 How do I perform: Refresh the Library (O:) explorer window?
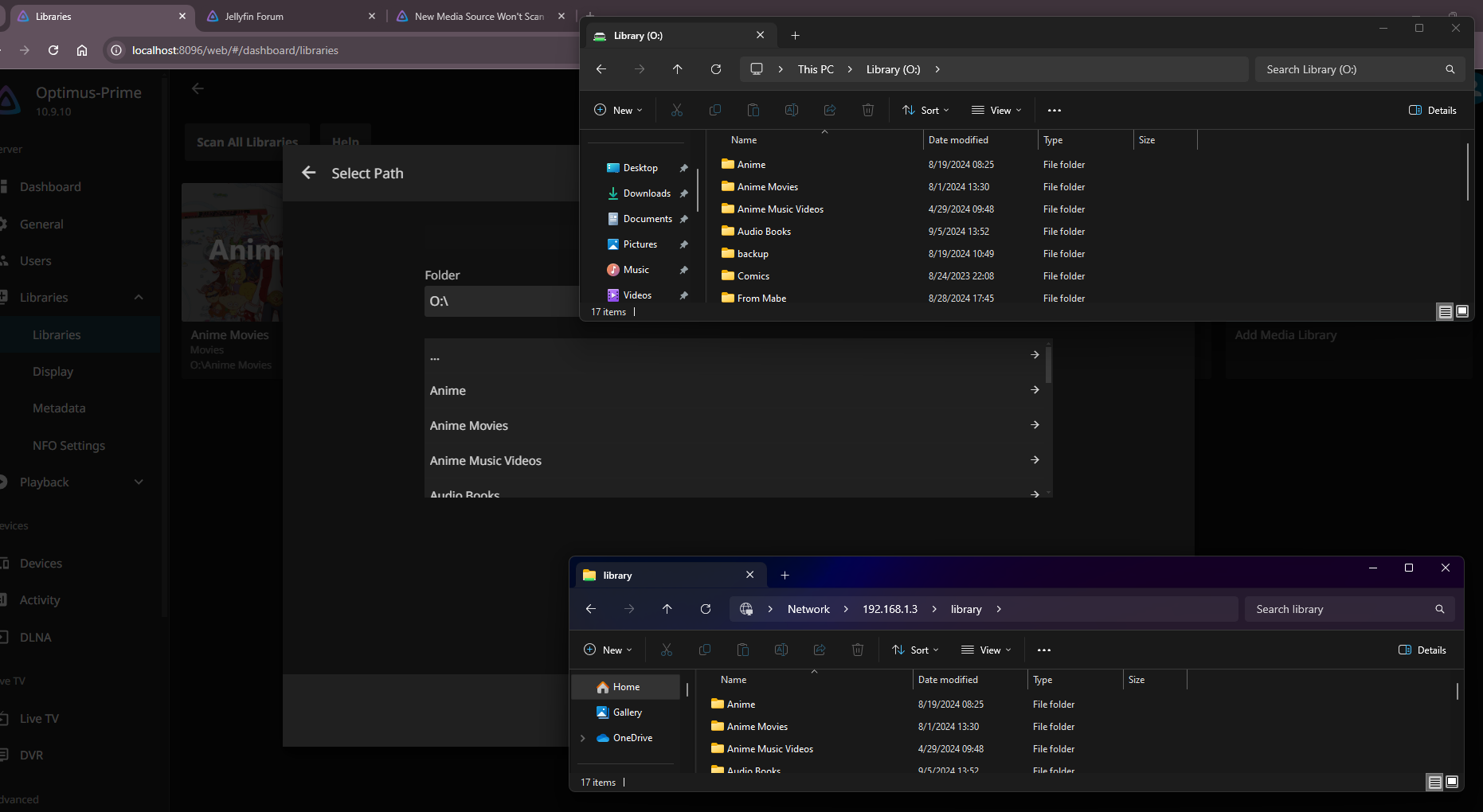tap(715, 69)
